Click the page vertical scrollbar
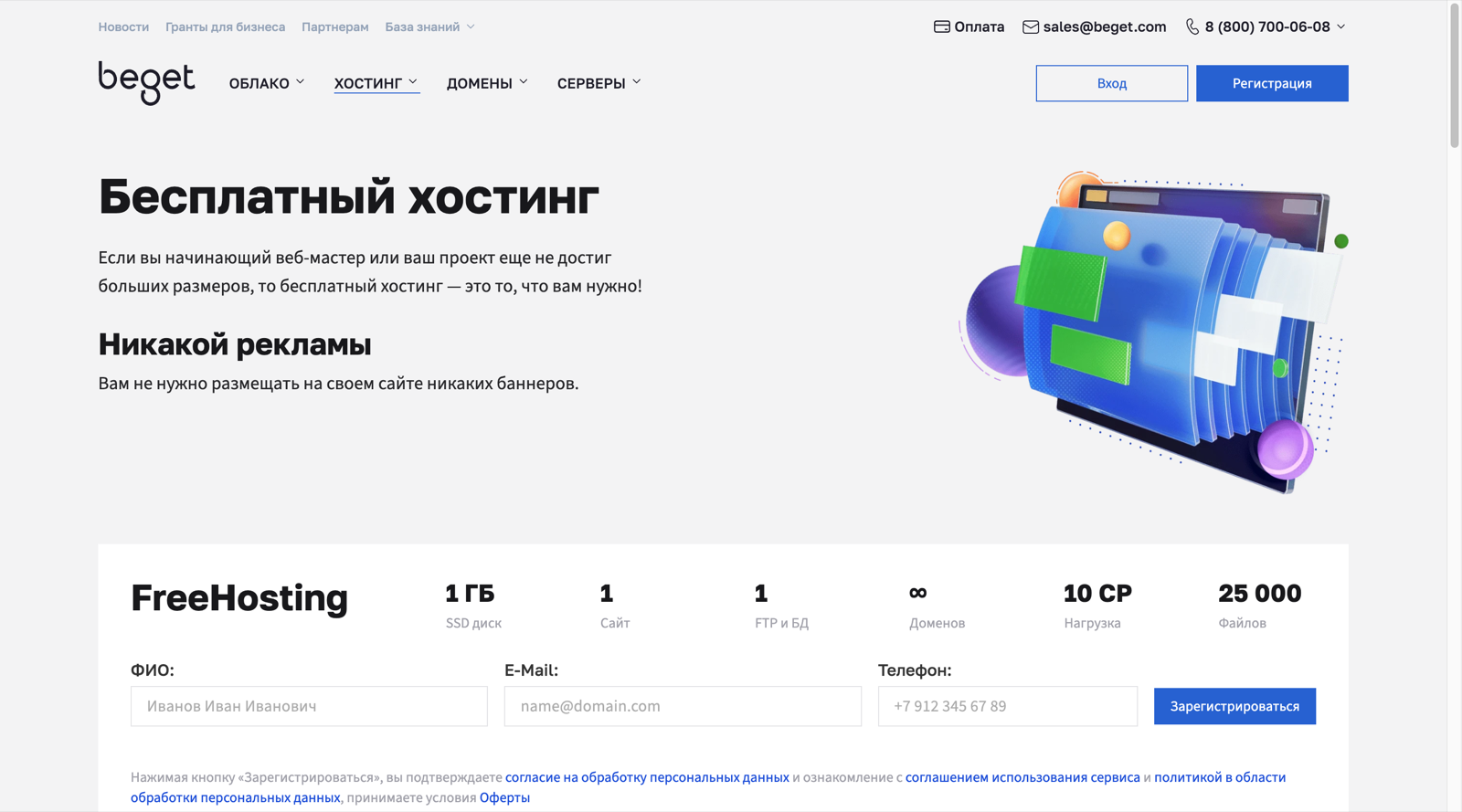 pyautogui.click(x=1455, y=76)
